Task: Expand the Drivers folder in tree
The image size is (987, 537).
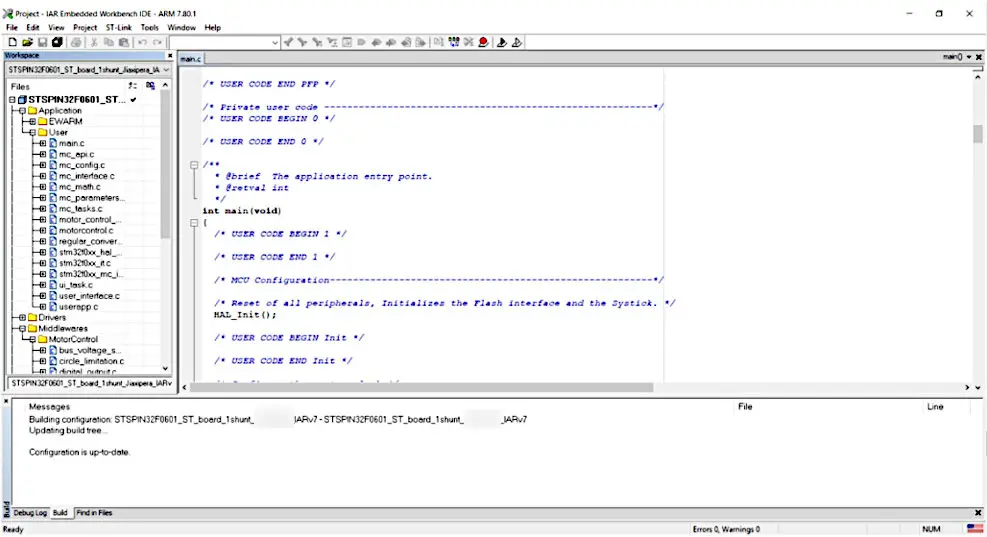Action: (20, 318)
